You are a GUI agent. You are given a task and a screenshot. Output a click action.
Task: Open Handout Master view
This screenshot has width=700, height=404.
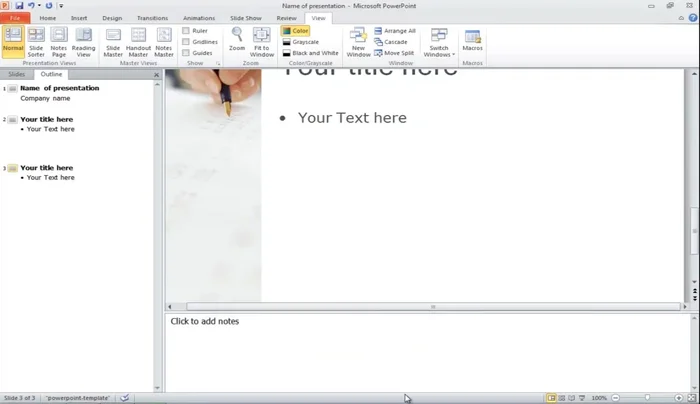coord(138,41)
